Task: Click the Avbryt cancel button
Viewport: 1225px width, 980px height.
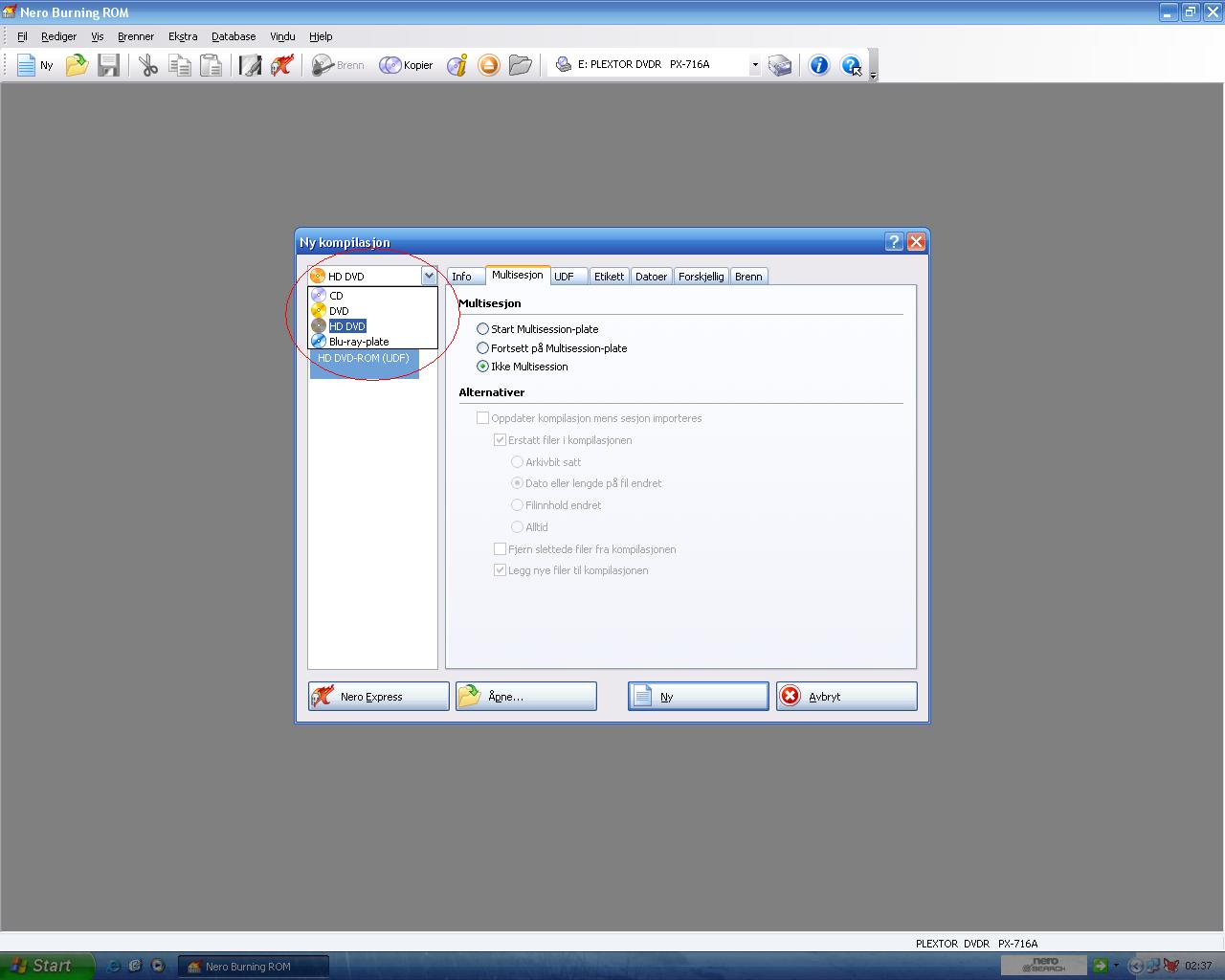Action: (847, 696)
